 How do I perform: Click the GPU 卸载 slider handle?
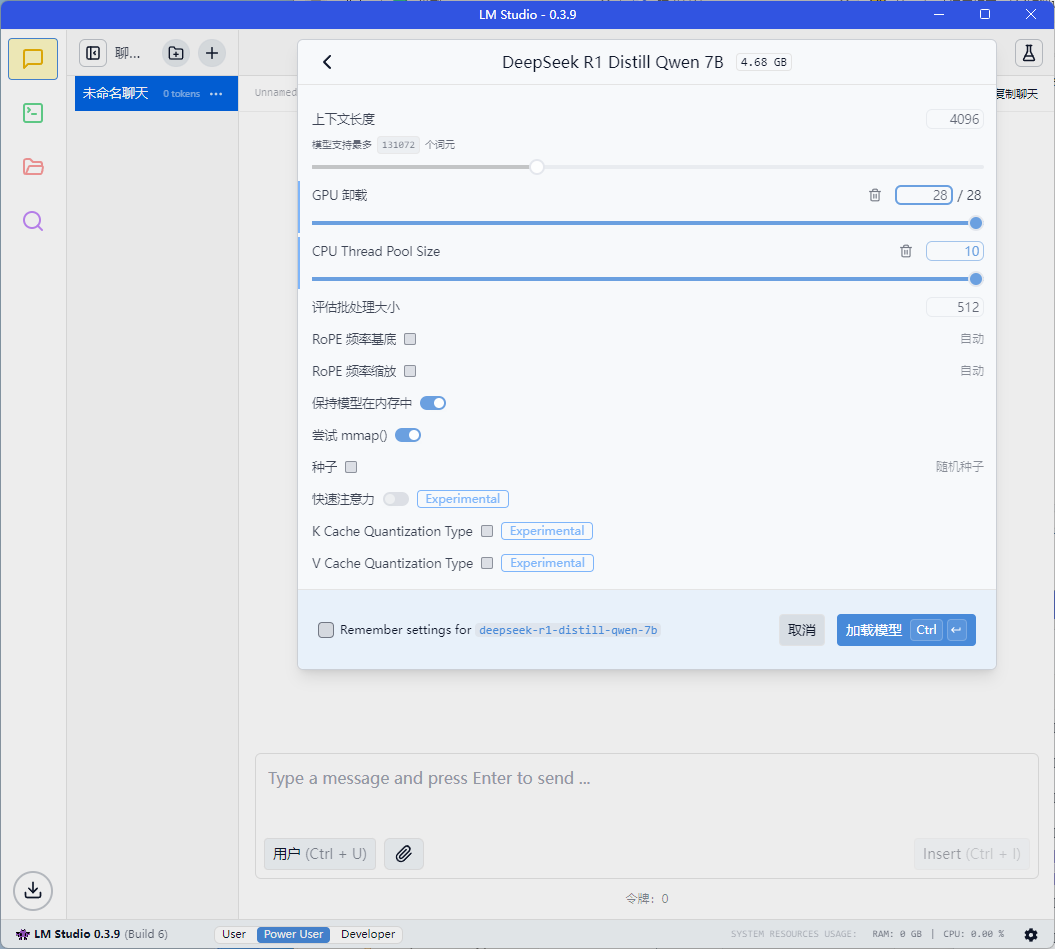[976, 223]
